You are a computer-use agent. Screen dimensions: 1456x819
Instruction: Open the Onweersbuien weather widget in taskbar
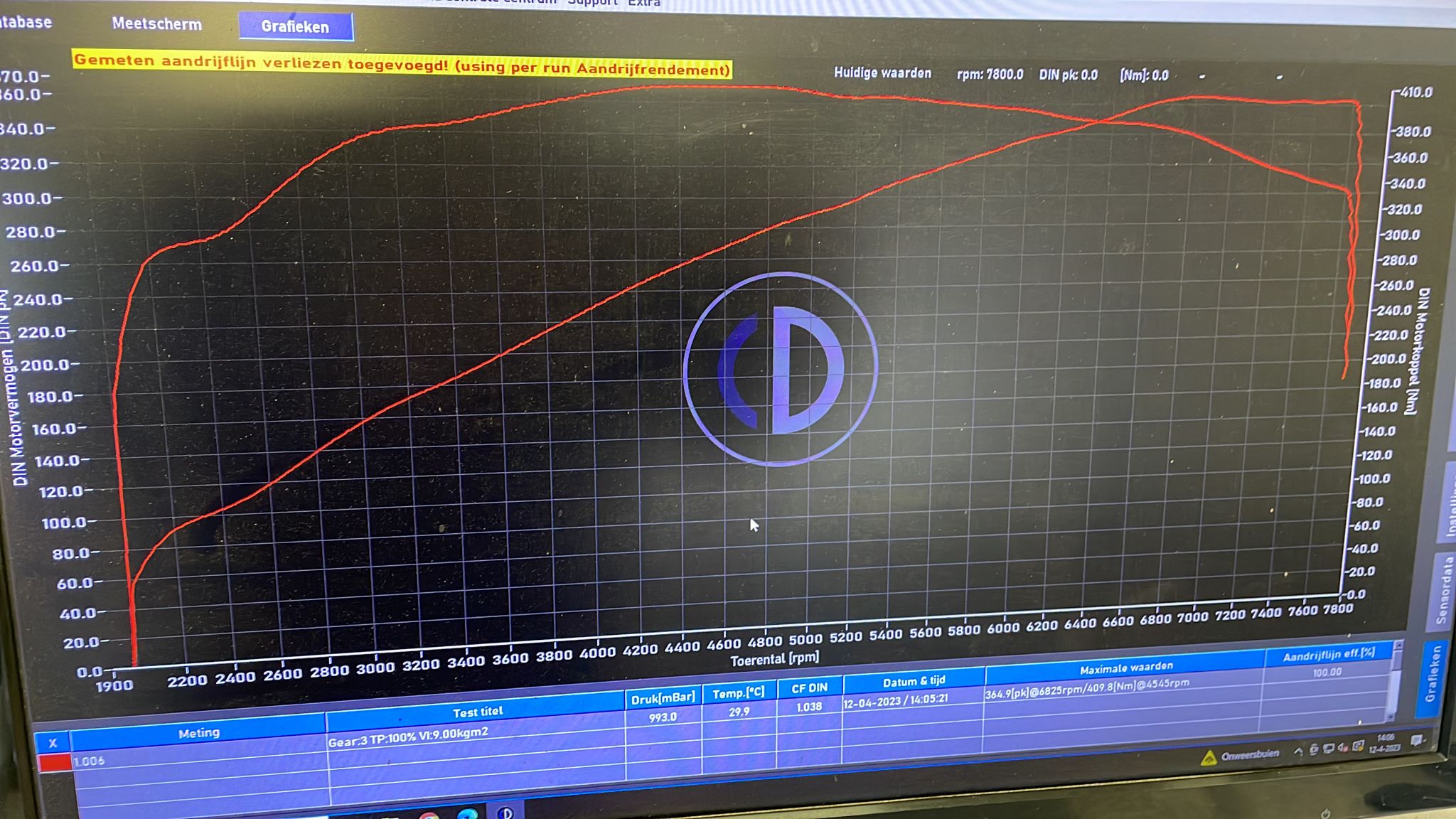point(1240,756)
